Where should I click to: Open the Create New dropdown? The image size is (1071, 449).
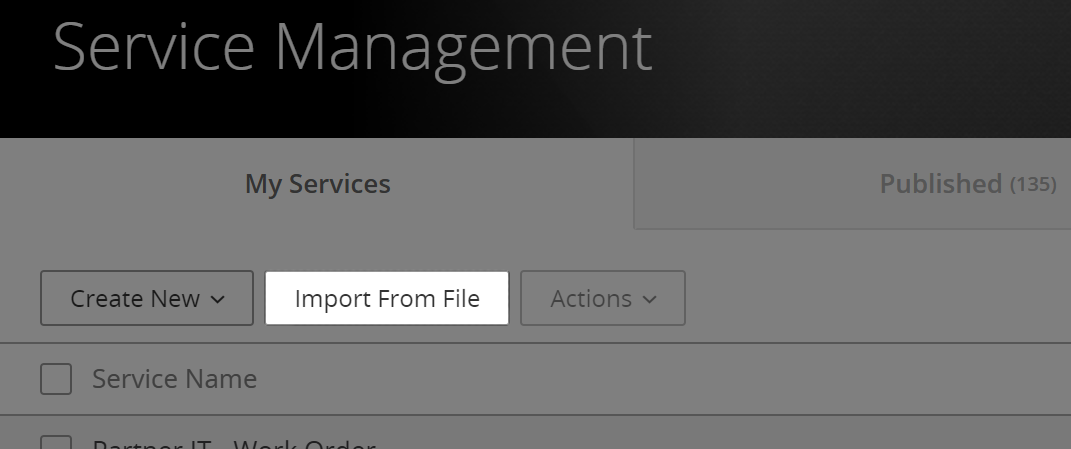147,298
